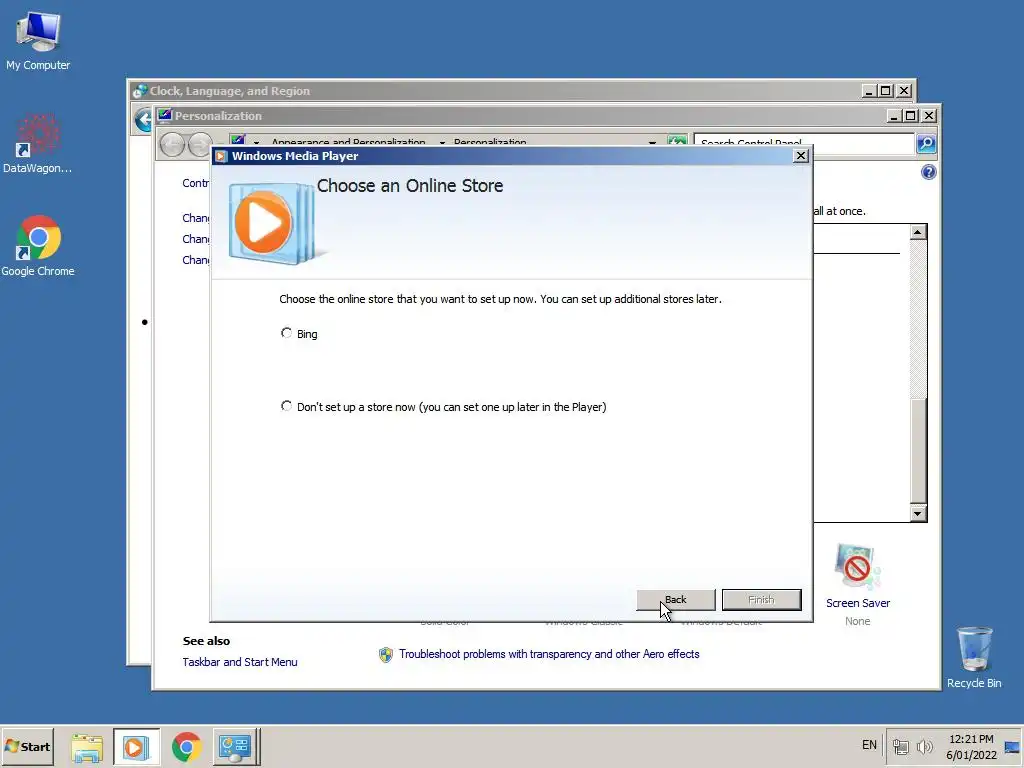The height and width of the screenshot is (768, 1024).
Task: Click the Choose an Online Store heading
Action: click(410, 185)
